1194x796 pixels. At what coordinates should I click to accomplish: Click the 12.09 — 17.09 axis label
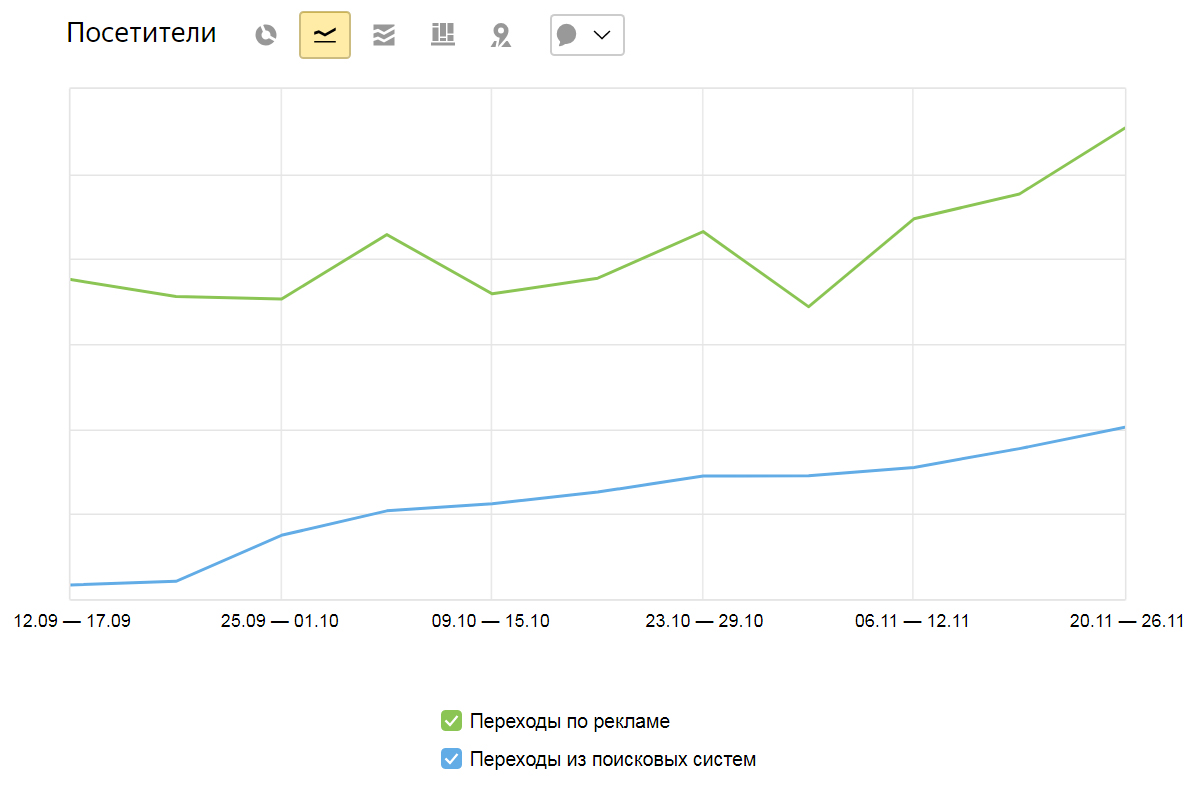click(72, 621)
